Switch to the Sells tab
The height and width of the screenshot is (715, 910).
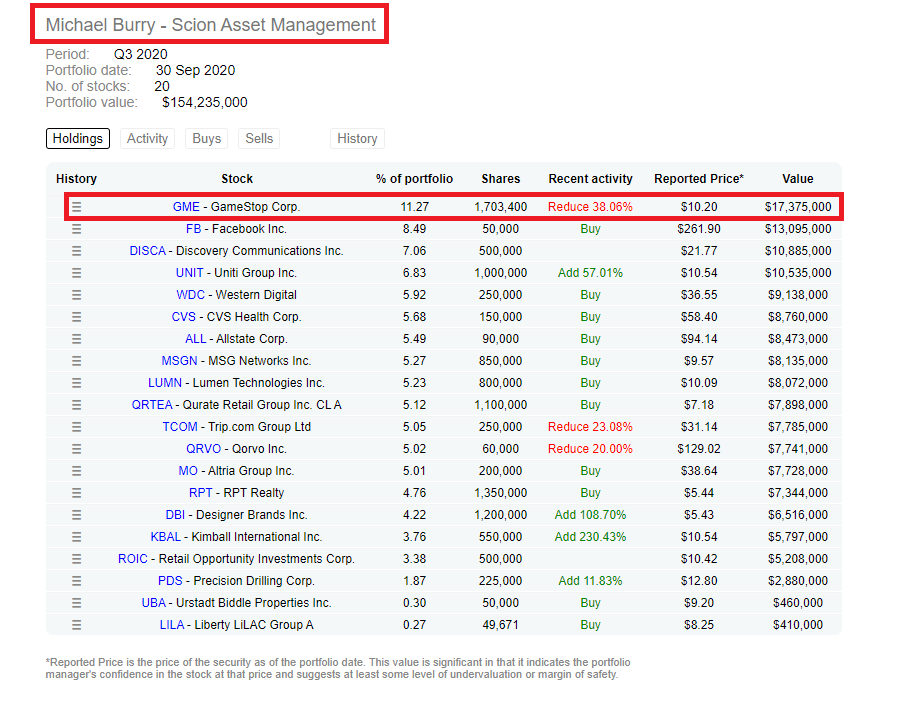tap(259, 139)
